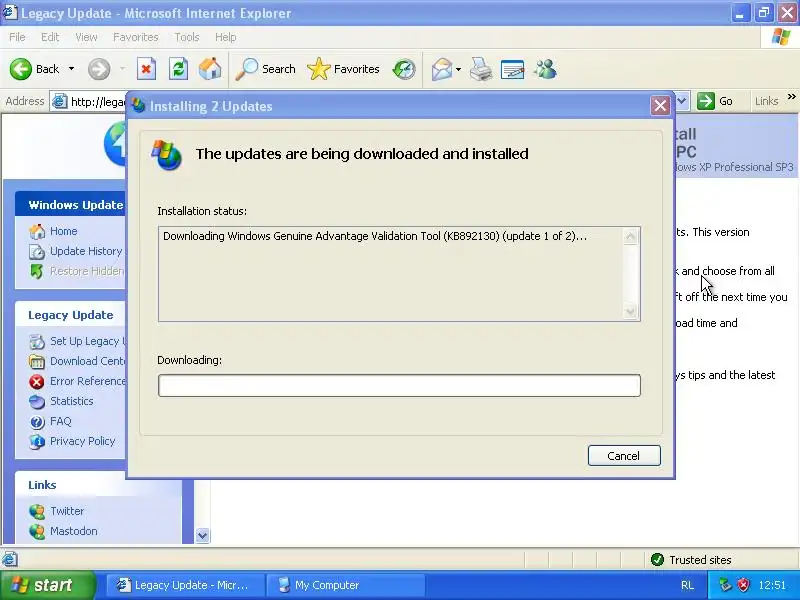The width and height of the screenshot is (800, 600).
Task: Click the taskbar clock showing 12:51
Action: tap(772, 585)
